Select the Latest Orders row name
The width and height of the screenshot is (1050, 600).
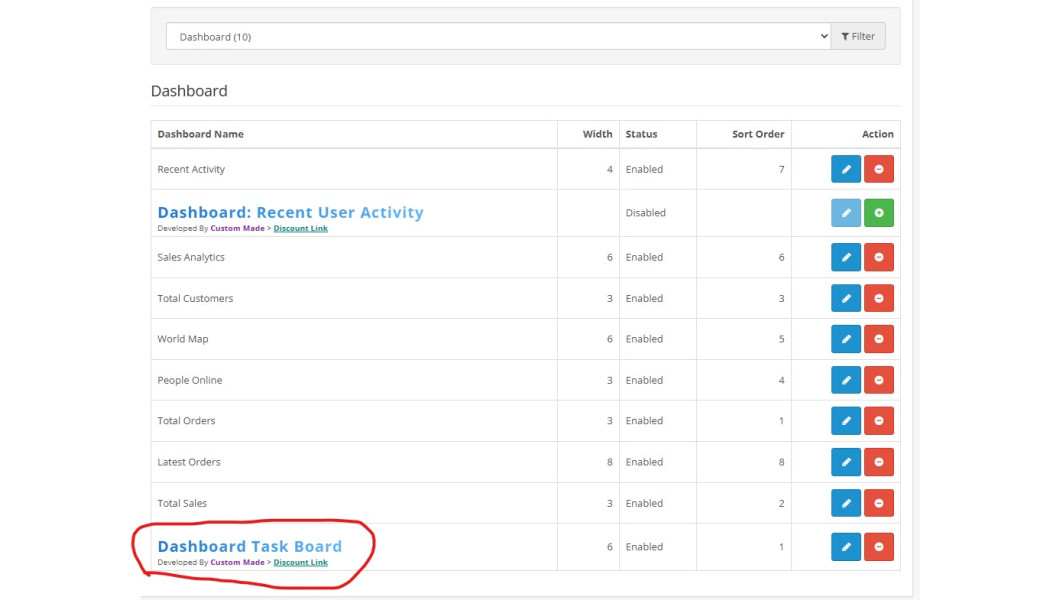(x=189, y=462)
